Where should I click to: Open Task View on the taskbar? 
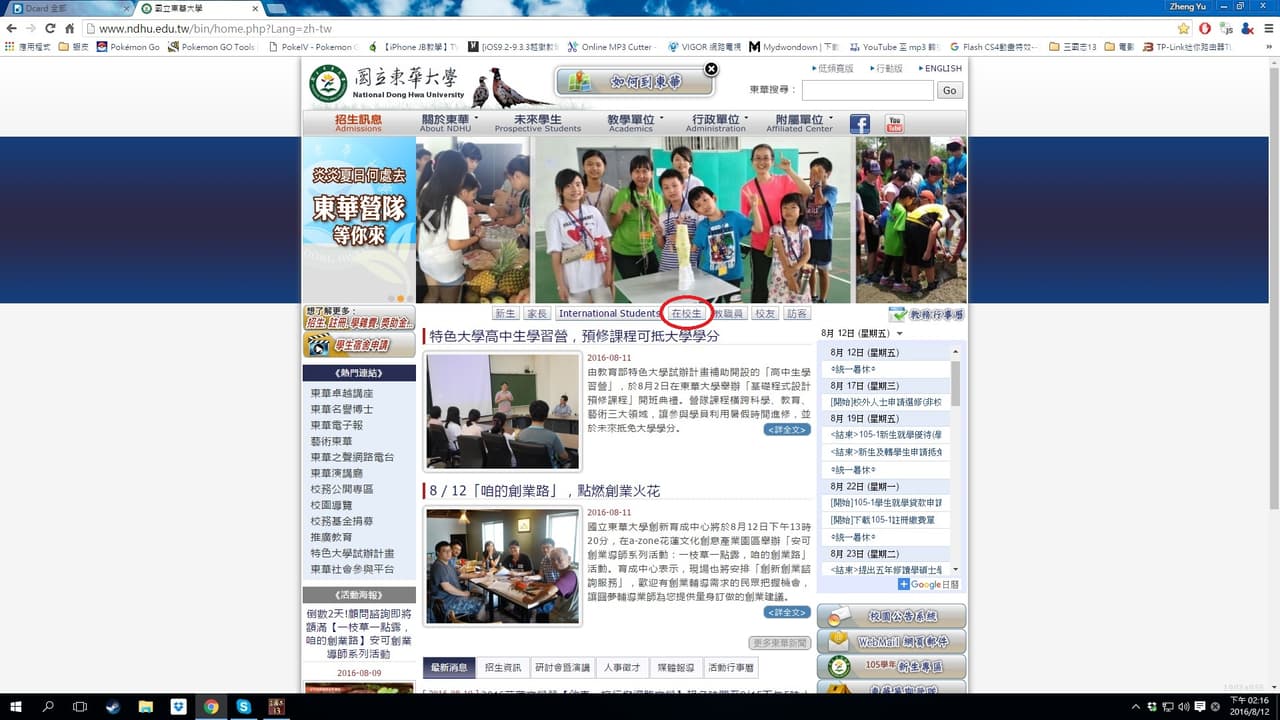click(80, 706)
